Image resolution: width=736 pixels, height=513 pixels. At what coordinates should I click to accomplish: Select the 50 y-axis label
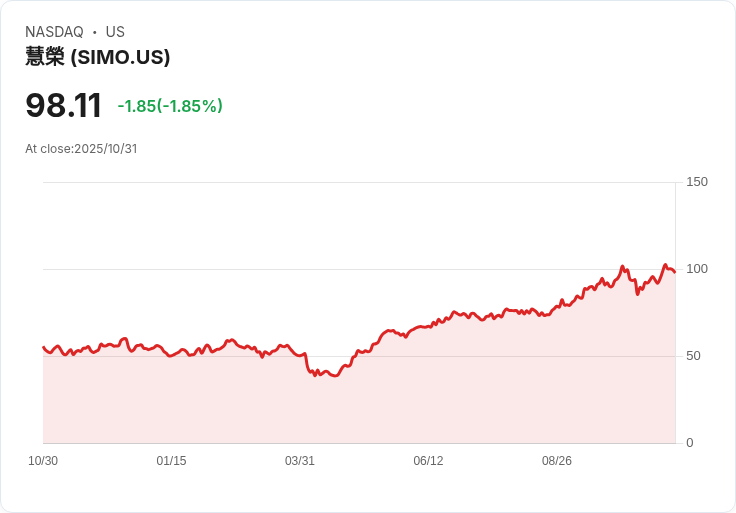pyautogui.click(x=693, y=356)
